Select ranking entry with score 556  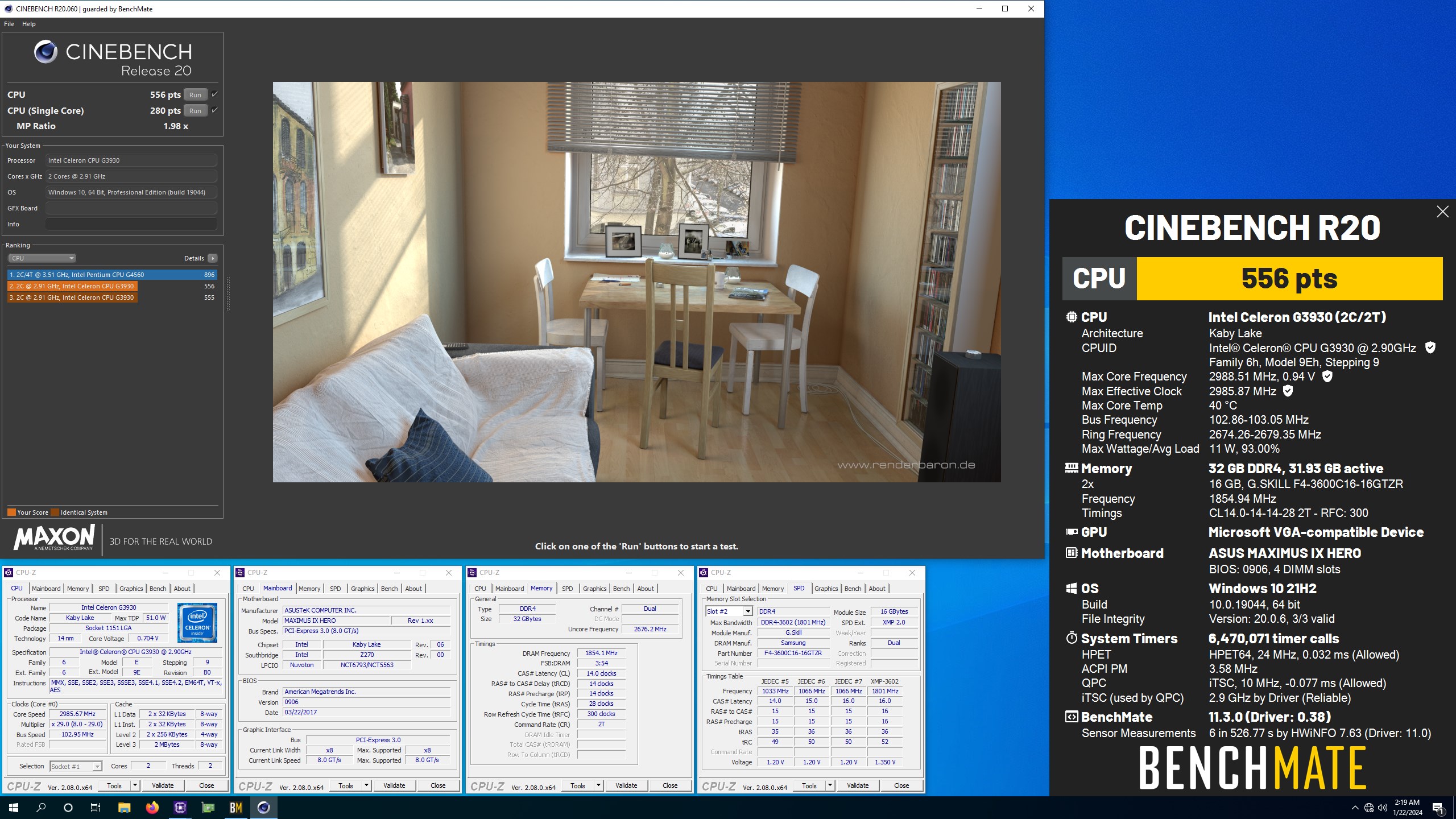(112, 286)
